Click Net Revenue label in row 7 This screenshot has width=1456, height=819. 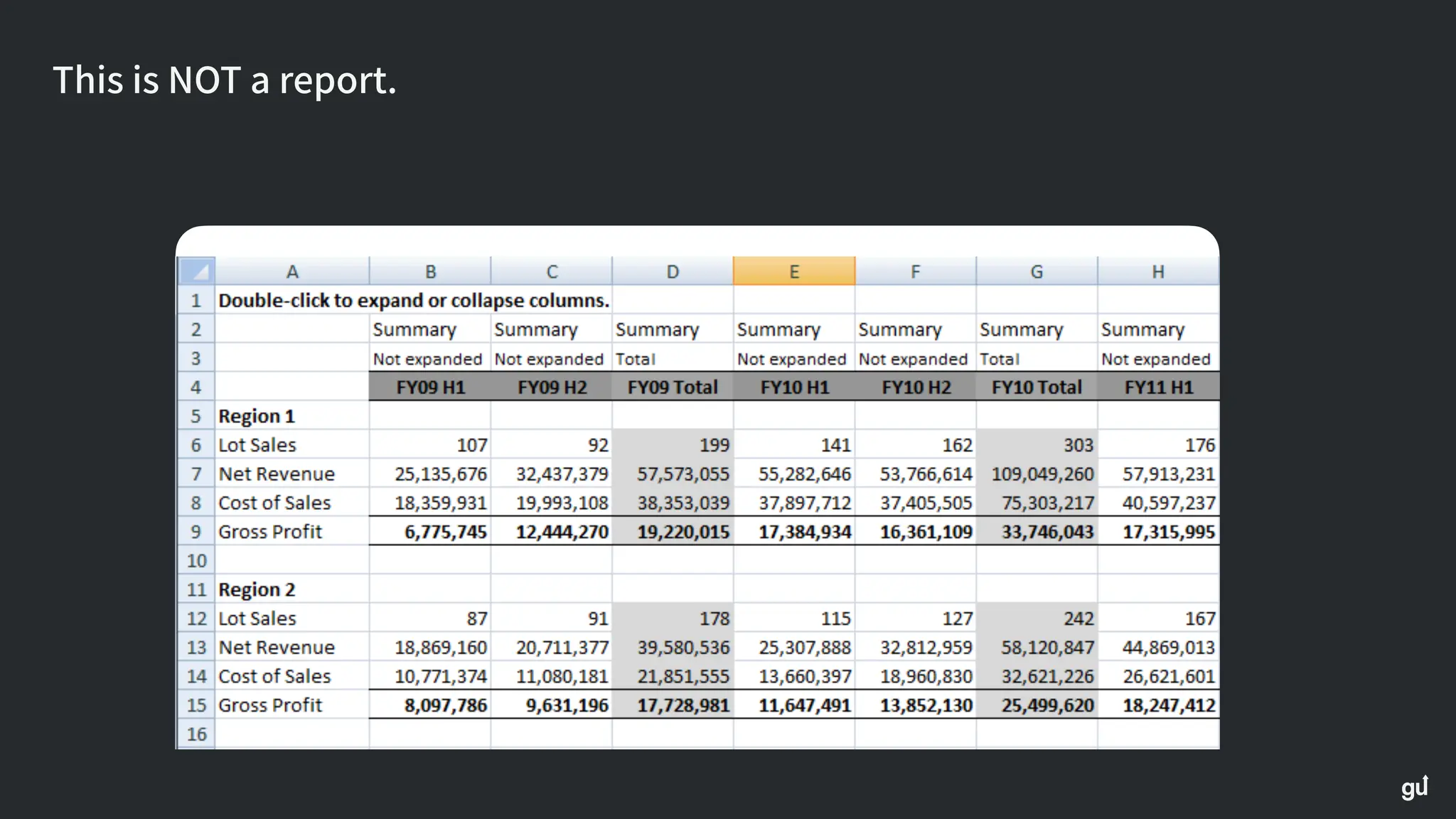click(x=292, y=473)
